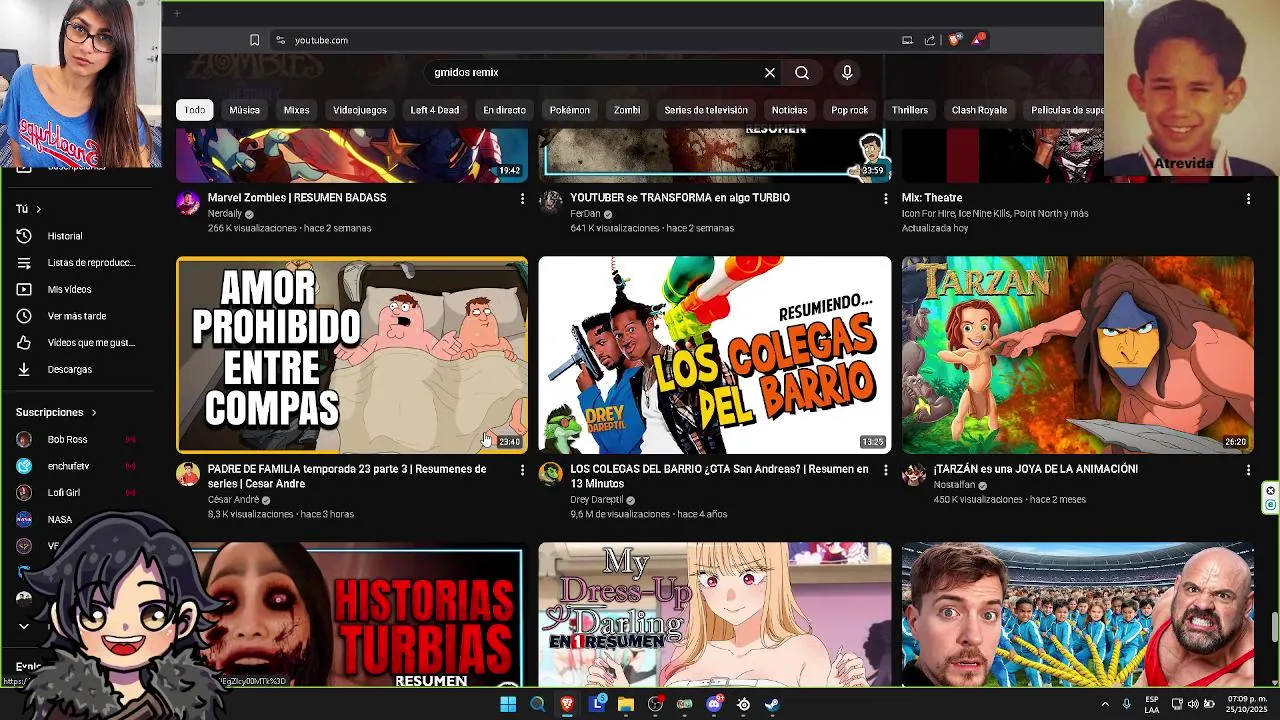Open the Historial page in the sidebar
Screen dimensions: 1280x720
pos(65,236)
